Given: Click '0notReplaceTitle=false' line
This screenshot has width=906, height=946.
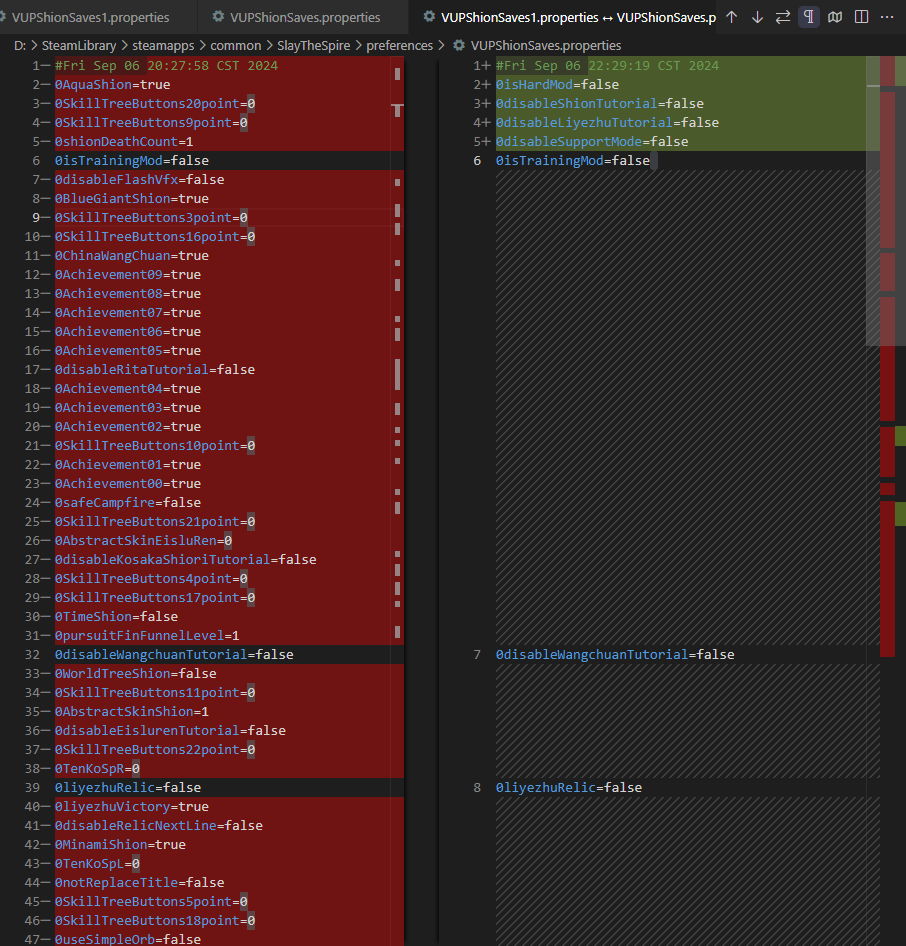Looking at the screenshot, I should click(139, 883).
